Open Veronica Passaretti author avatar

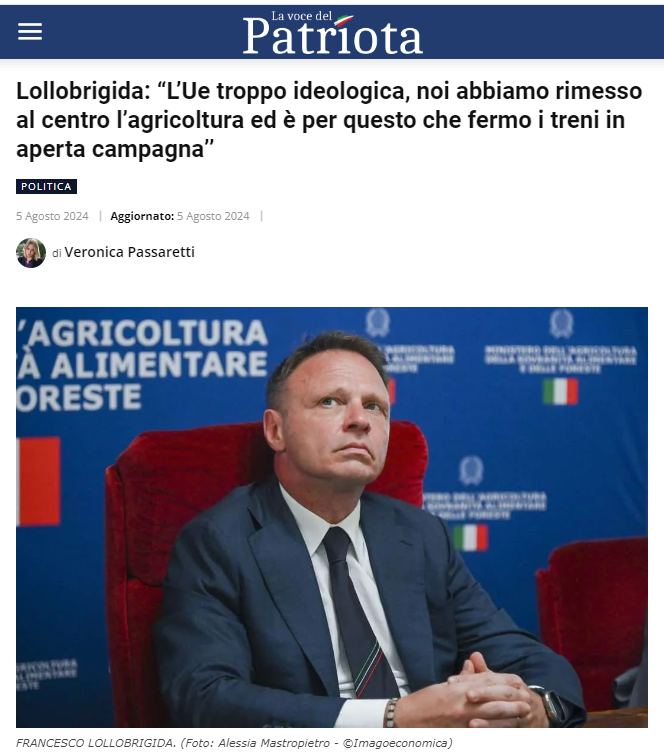31,253
